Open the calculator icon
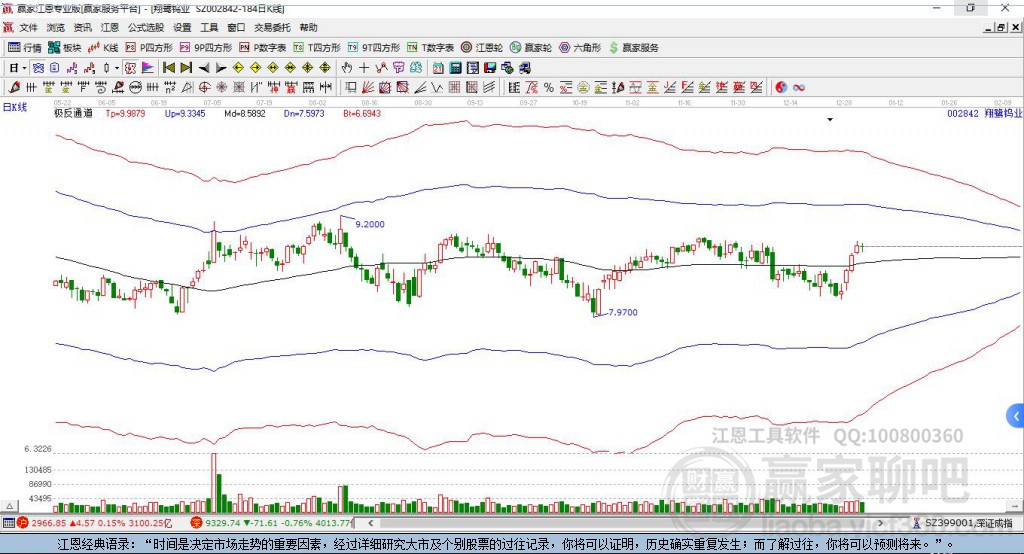This screenshot has width=1024, height=554. coord(455,68)
